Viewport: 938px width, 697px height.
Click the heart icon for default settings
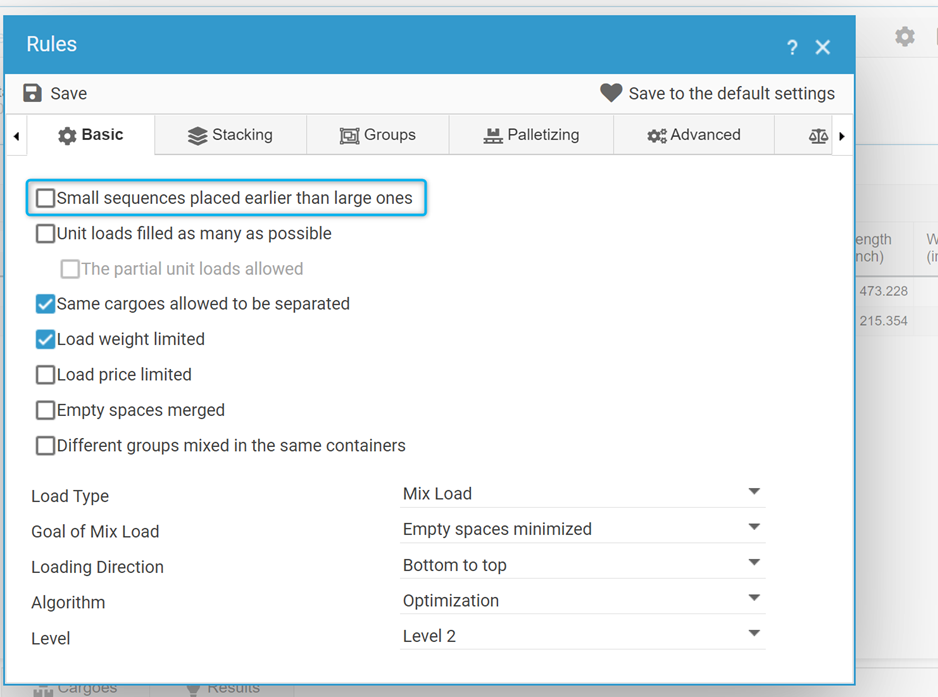point(611,93)
